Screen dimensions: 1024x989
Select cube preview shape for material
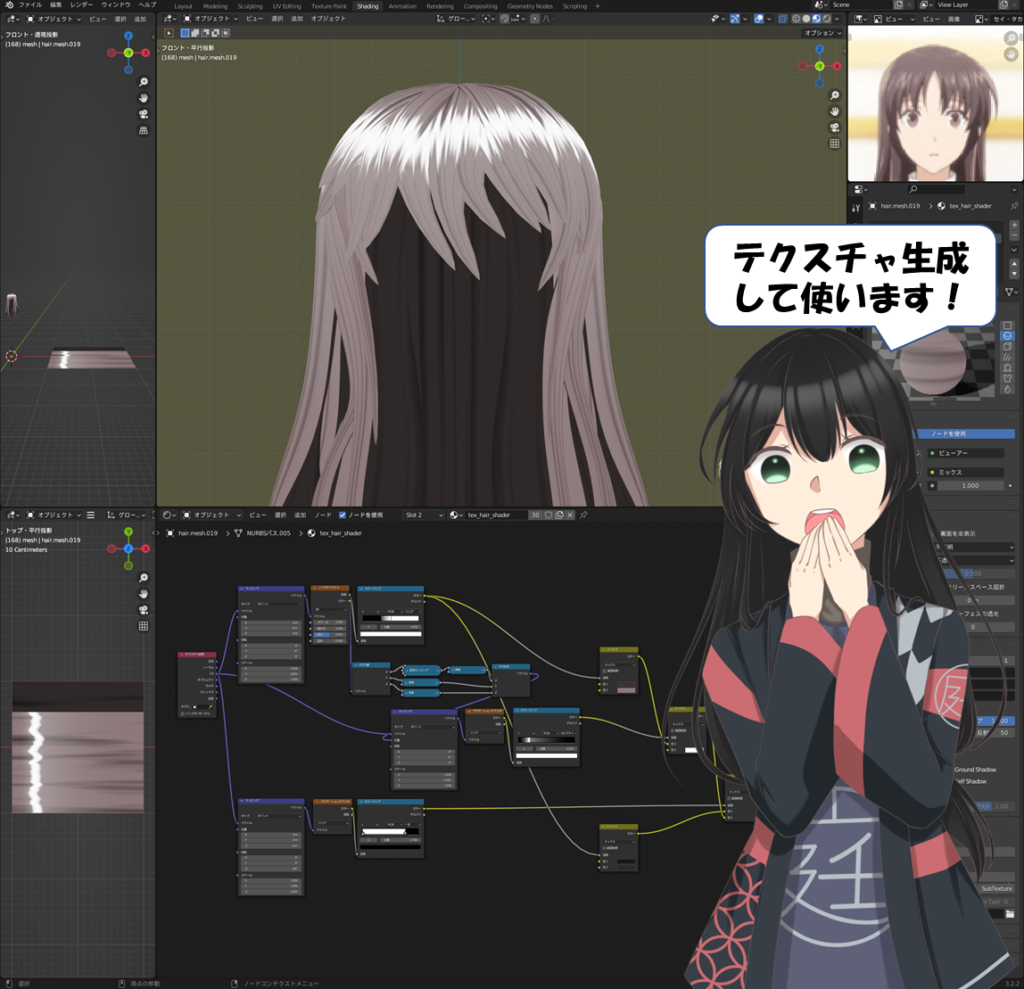1008,346
